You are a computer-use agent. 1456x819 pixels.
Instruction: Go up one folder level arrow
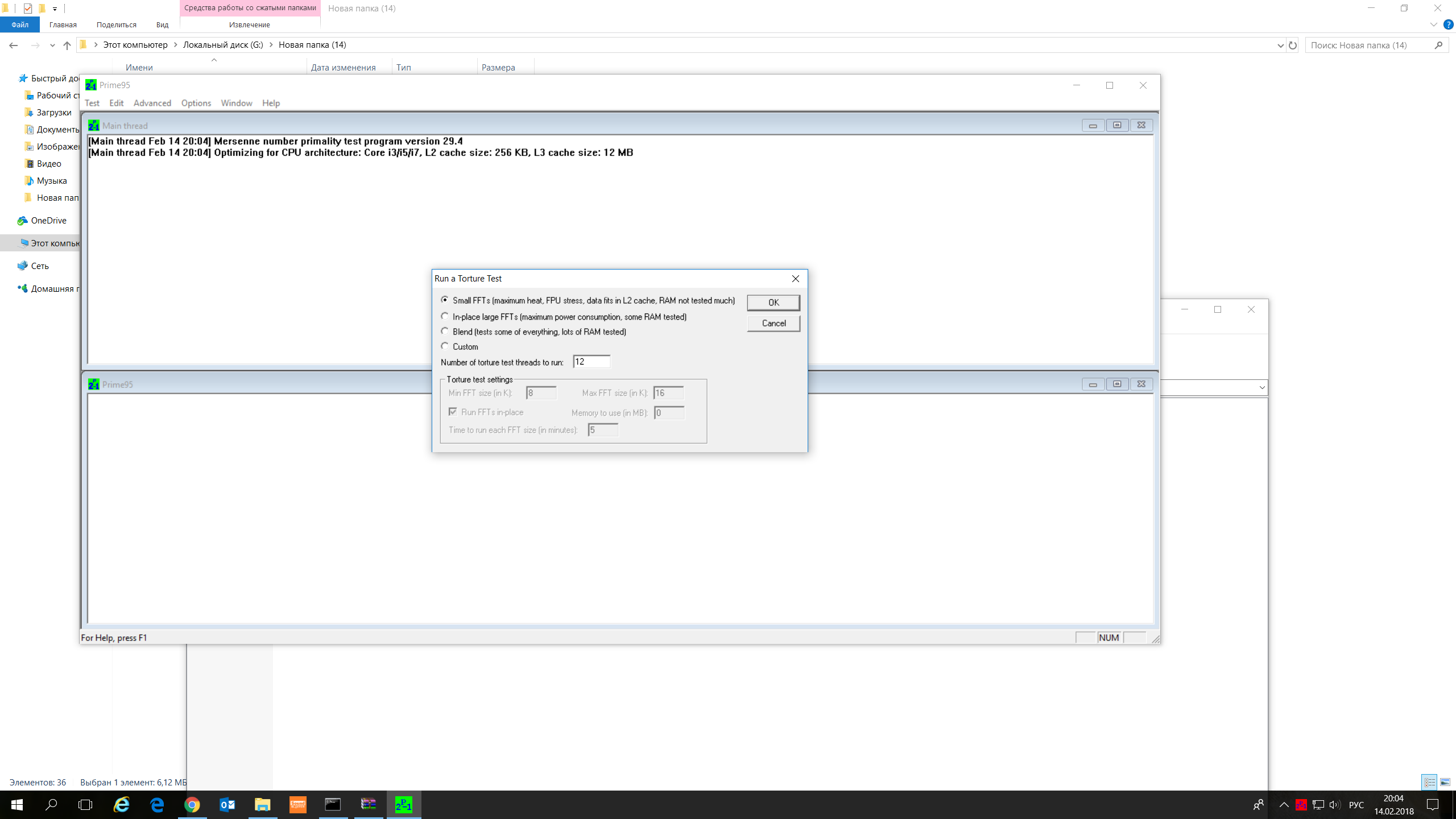tap(67, 45)
